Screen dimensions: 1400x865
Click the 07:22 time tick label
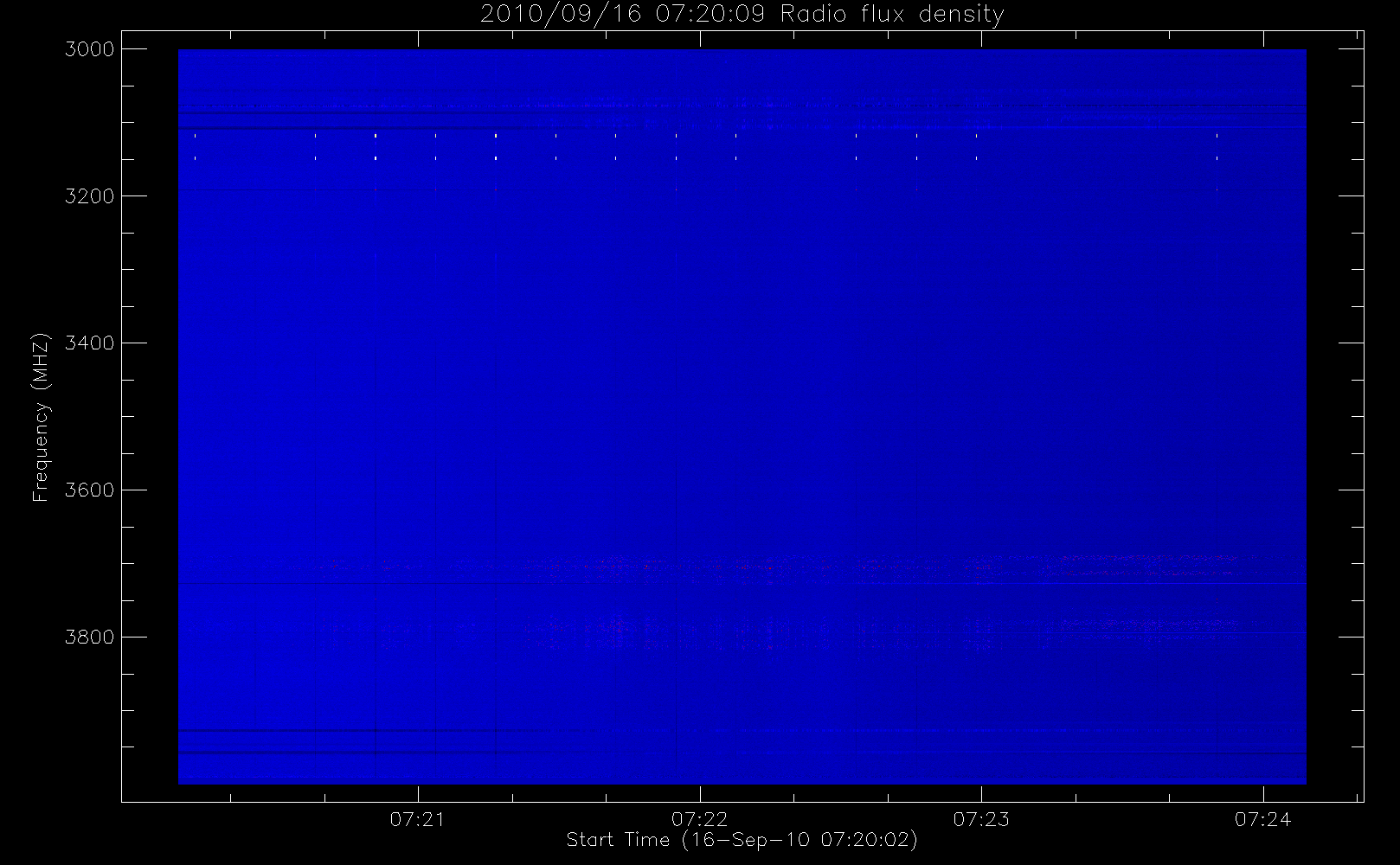pos(700,819)
